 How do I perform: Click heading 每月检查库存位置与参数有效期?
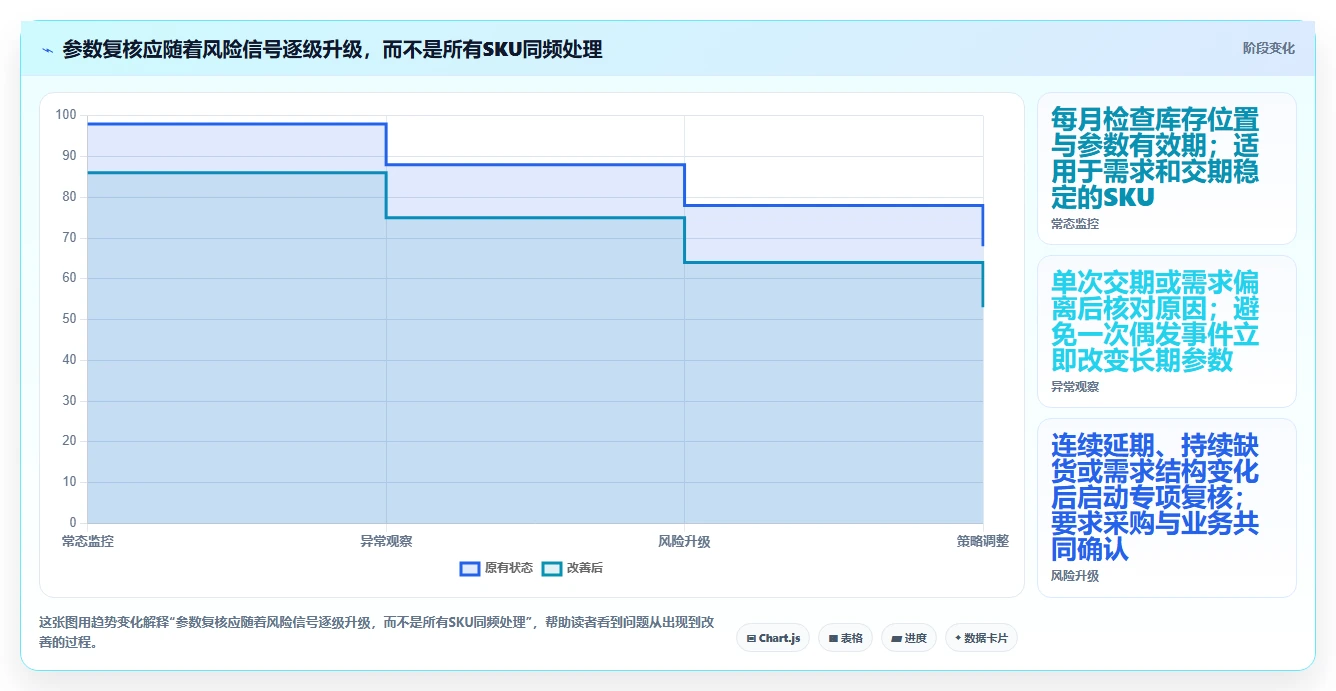[x=1155, y=158]
